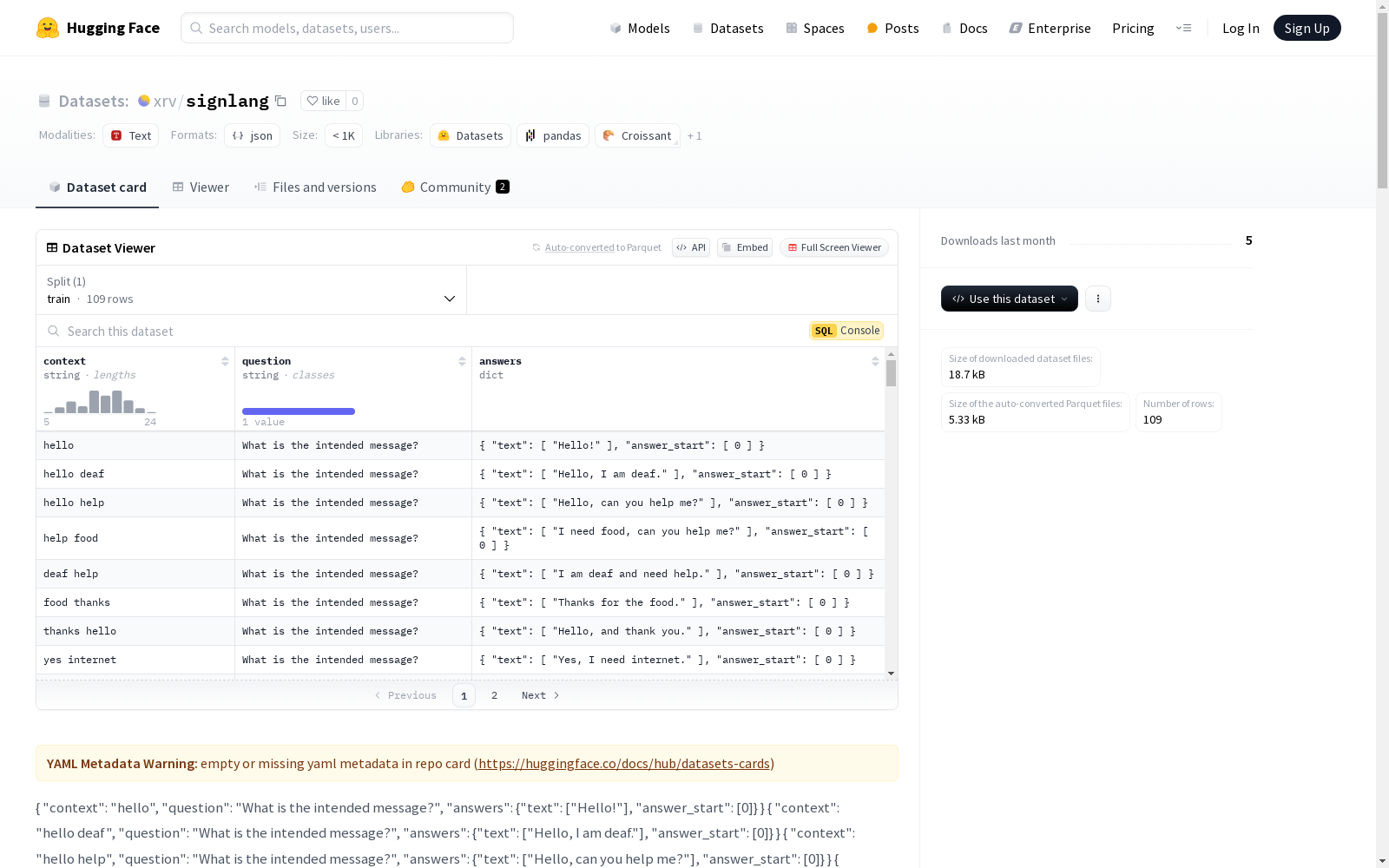The height and width of the screenshot is (868, 1389).
Task: Open Models in top navigation
Action: pyautogui.click(x=640, y=28)
